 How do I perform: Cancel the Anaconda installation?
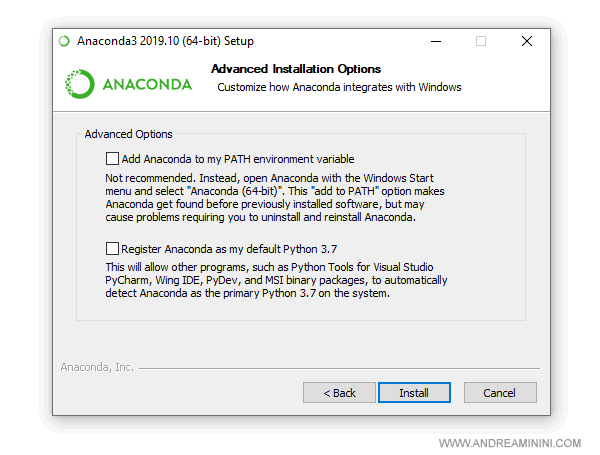tap(500, 393)
